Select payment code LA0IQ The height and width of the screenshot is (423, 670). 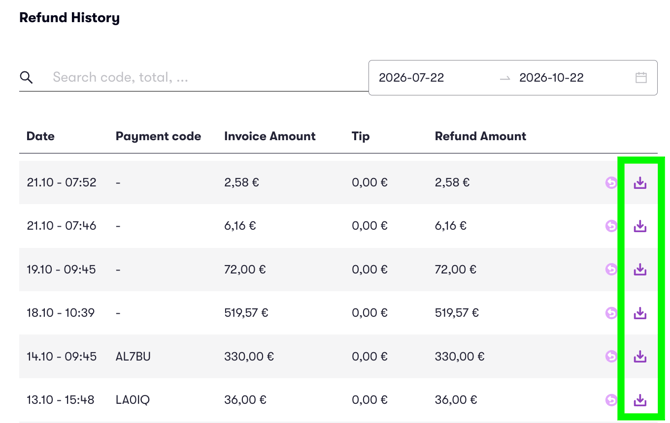(132, 400)
